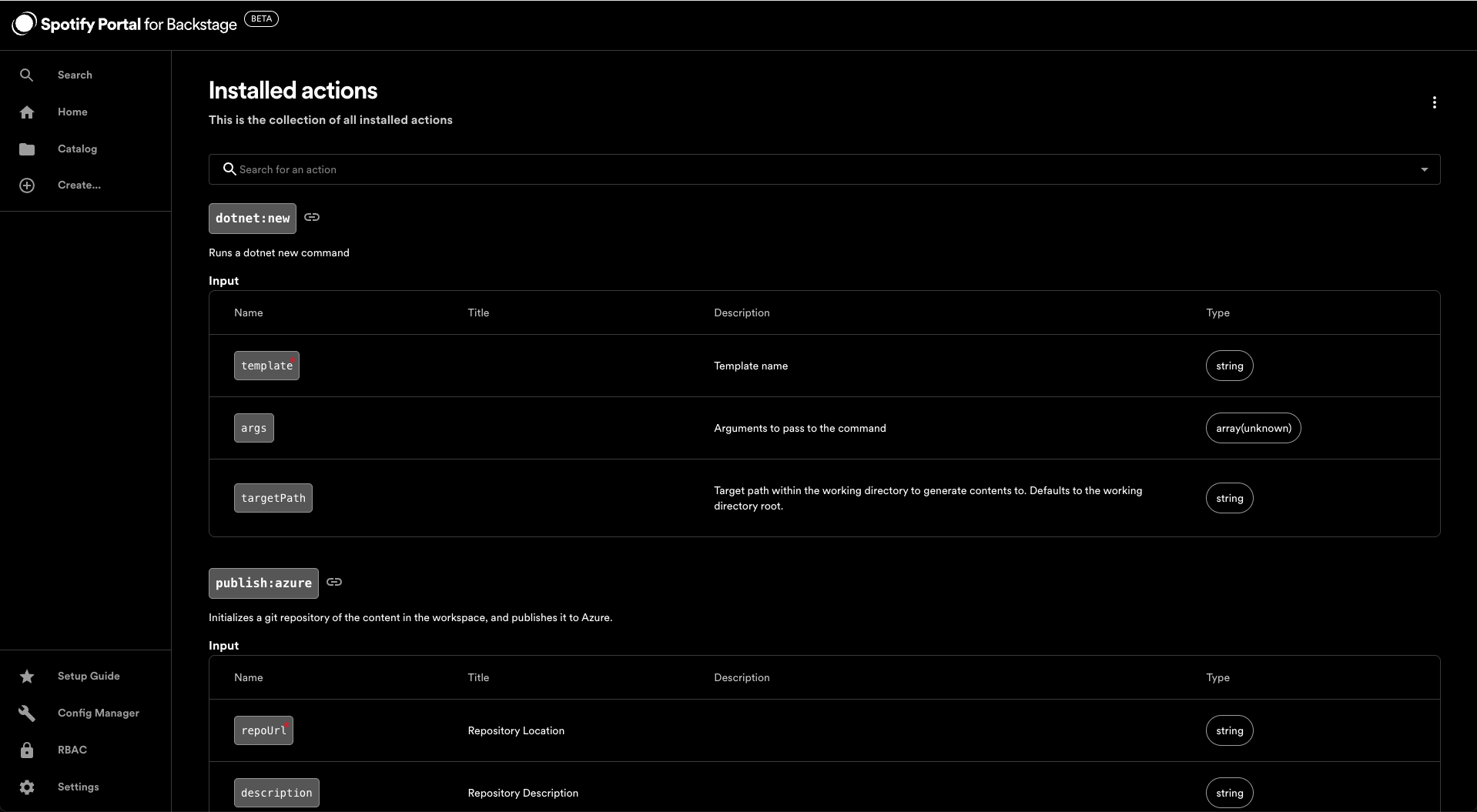Image resolution: width=1477 pixels, height=812 pixels.
Task: Click the Spotify Portal for Backstage title
Action: 139,25
